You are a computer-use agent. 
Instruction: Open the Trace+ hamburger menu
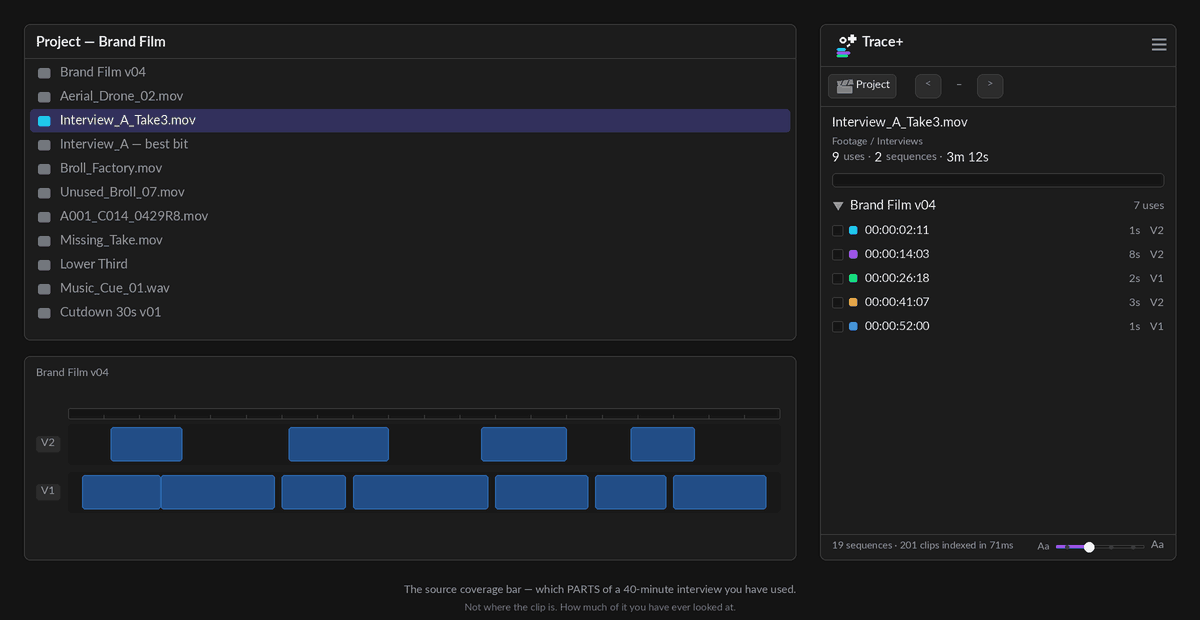tap(1159, 45)
